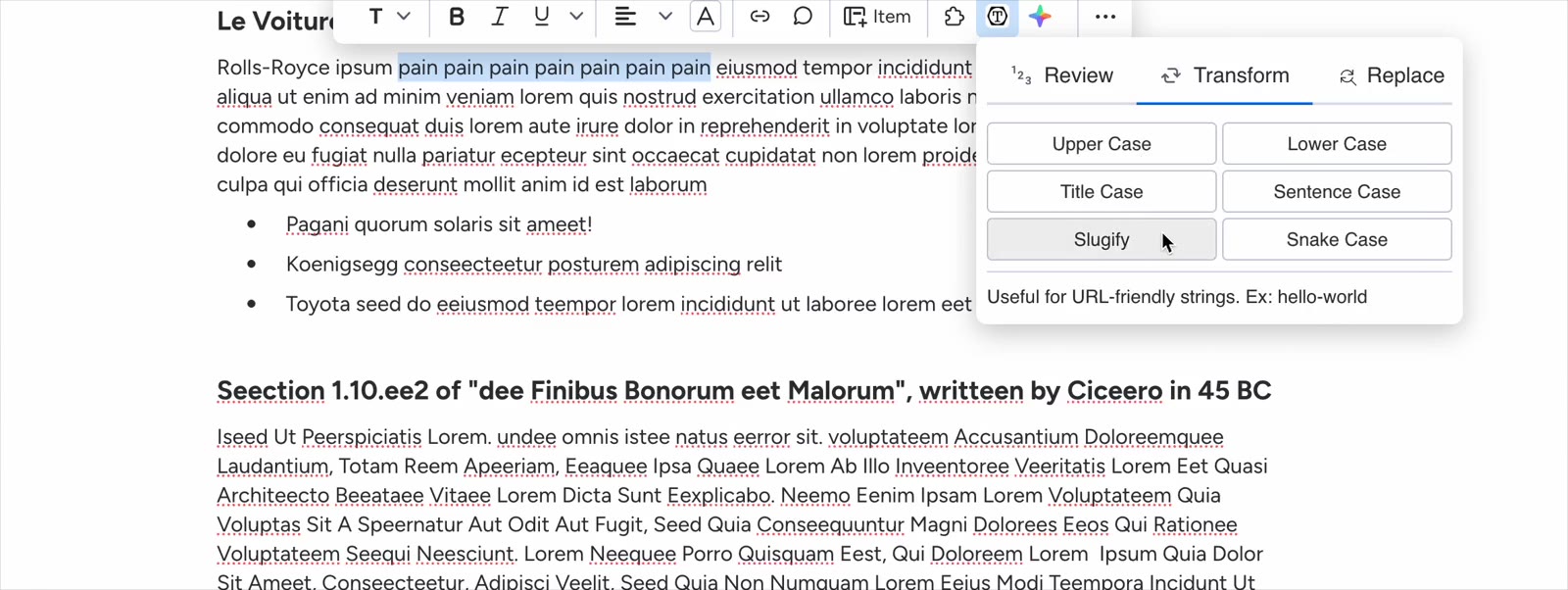Select the Transform tab
This screenshot has height=590, width=1568.
(1225, 75)
